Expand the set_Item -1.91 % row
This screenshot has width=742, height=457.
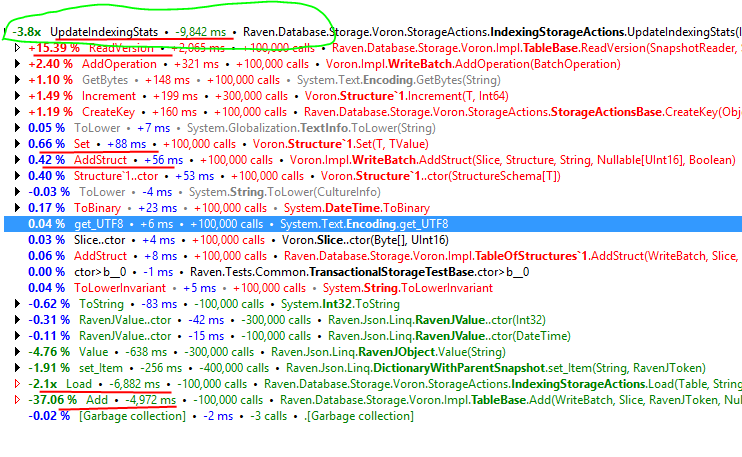[17, 368]
